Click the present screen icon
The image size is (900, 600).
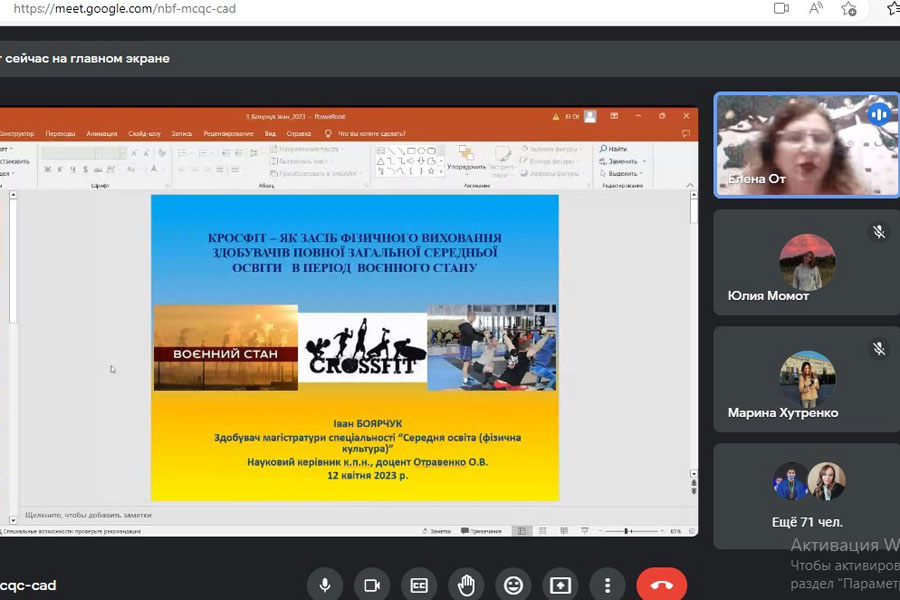coord(560,585)
